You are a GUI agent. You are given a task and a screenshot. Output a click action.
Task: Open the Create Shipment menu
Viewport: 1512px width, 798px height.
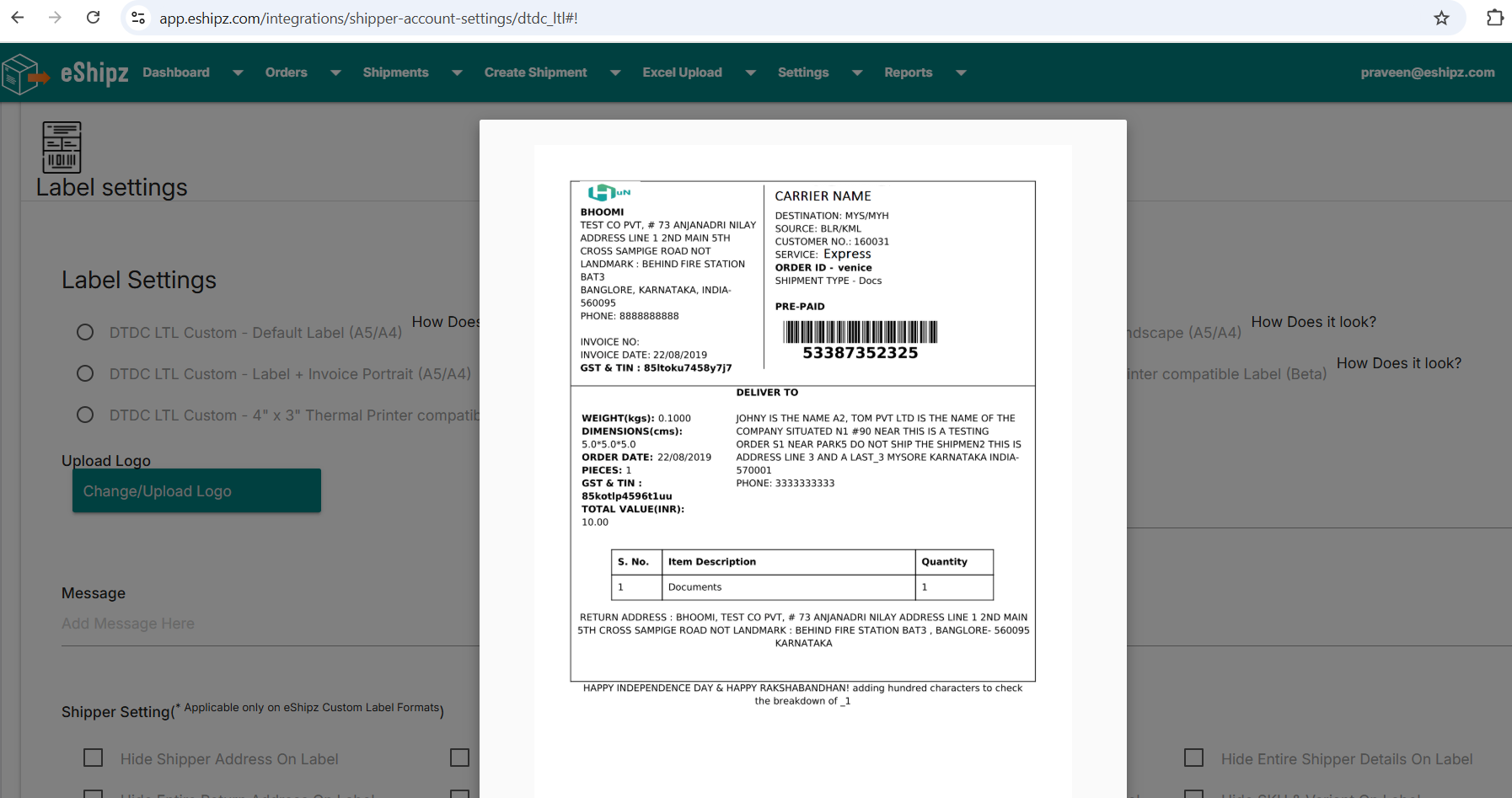coord(535,72)
